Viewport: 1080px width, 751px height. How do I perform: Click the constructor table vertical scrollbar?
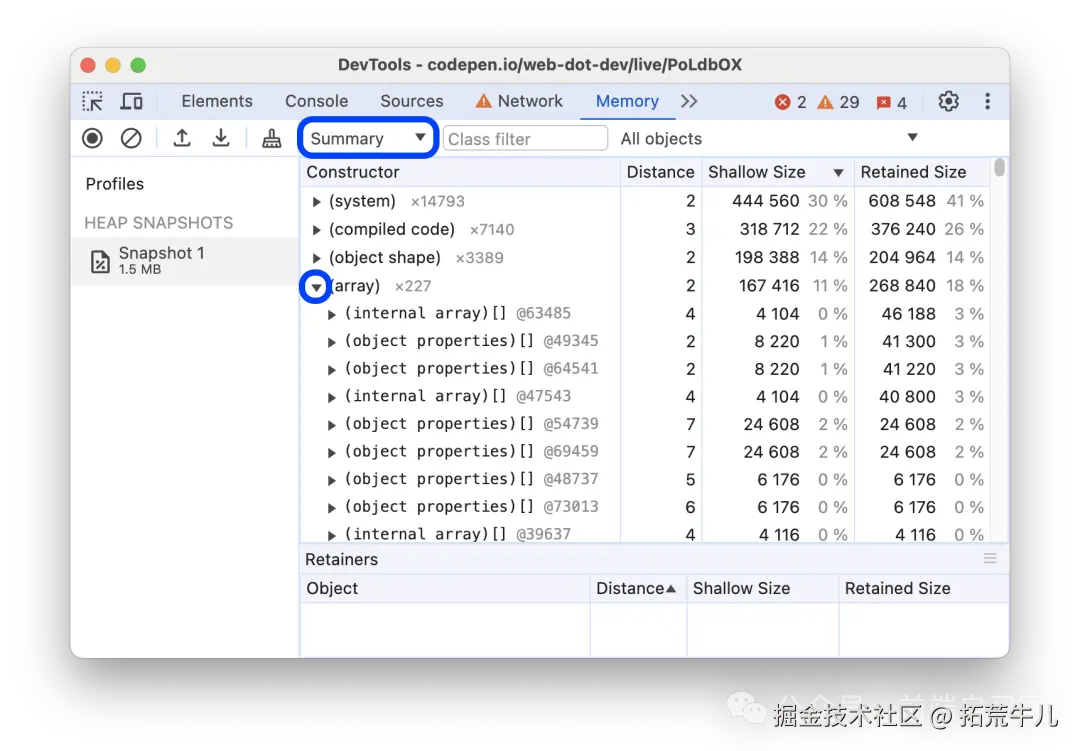coord(999,167)
